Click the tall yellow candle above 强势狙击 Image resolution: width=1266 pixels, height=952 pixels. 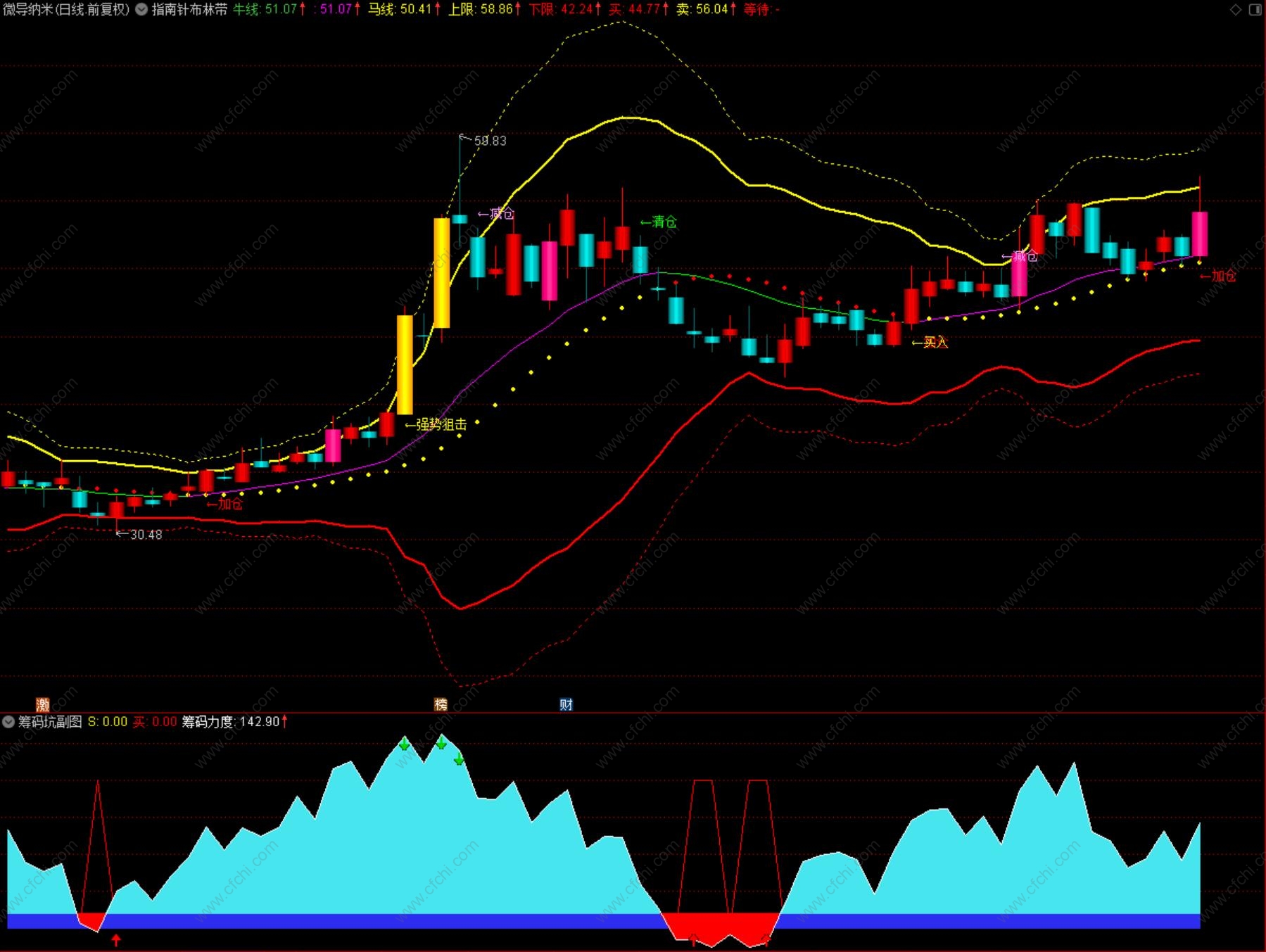405,364
